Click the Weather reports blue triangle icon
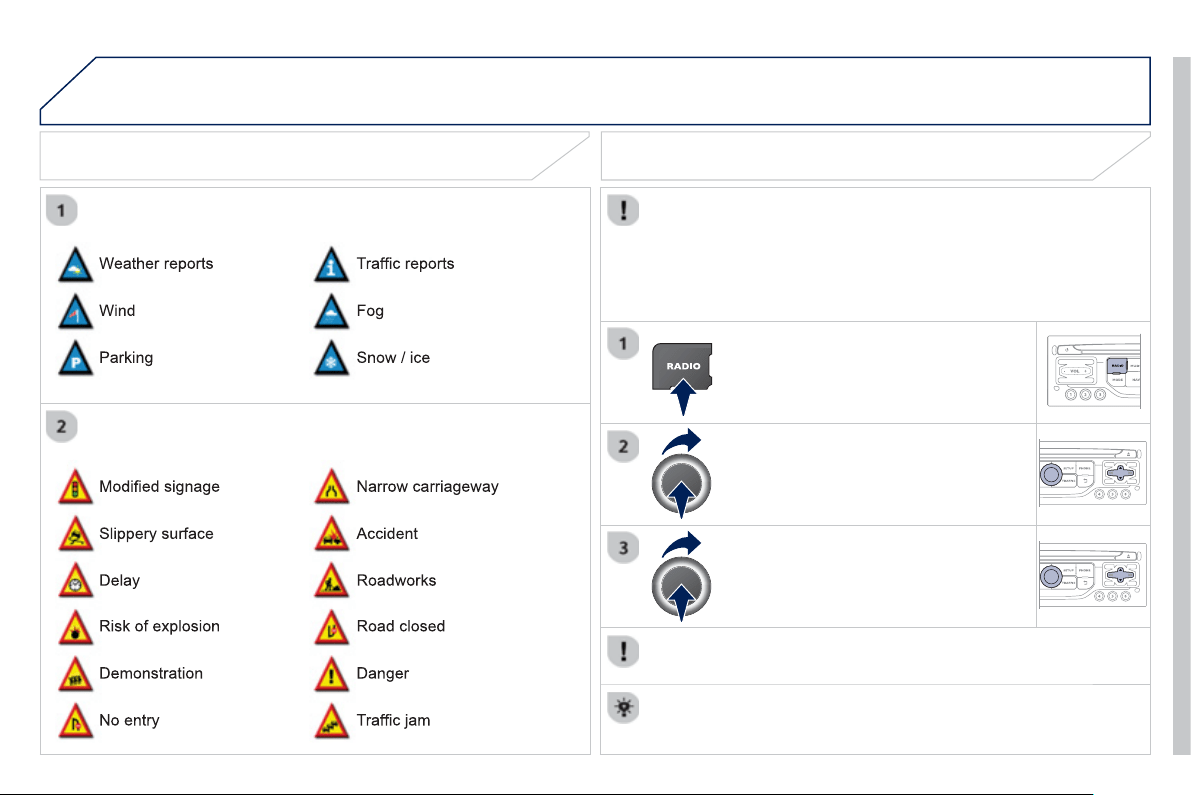Viewport: 1192px width, 795px height. tap(75, 264)
